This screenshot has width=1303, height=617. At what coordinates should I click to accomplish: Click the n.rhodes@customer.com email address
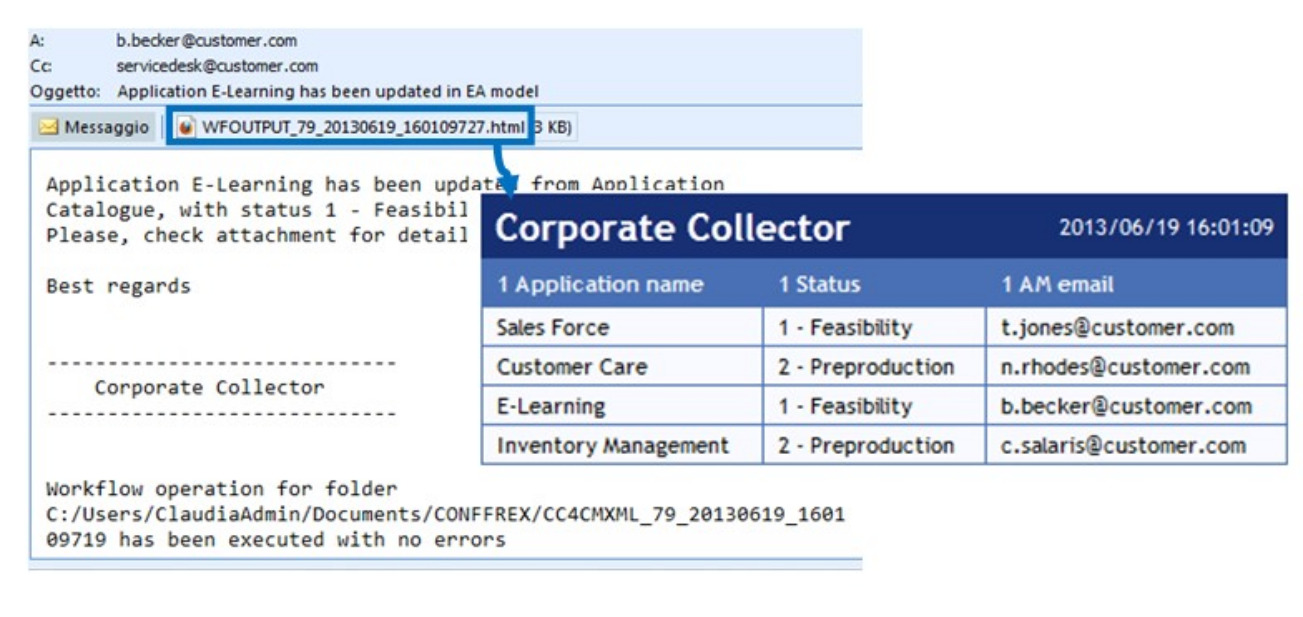(x=1125, y=367)
